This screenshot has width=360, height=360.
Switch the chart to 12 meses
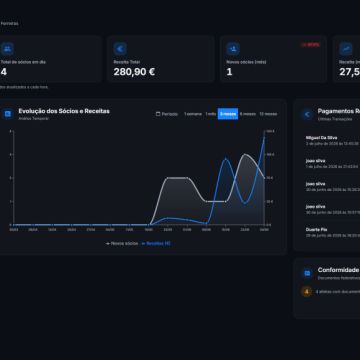tap(268, 114)
